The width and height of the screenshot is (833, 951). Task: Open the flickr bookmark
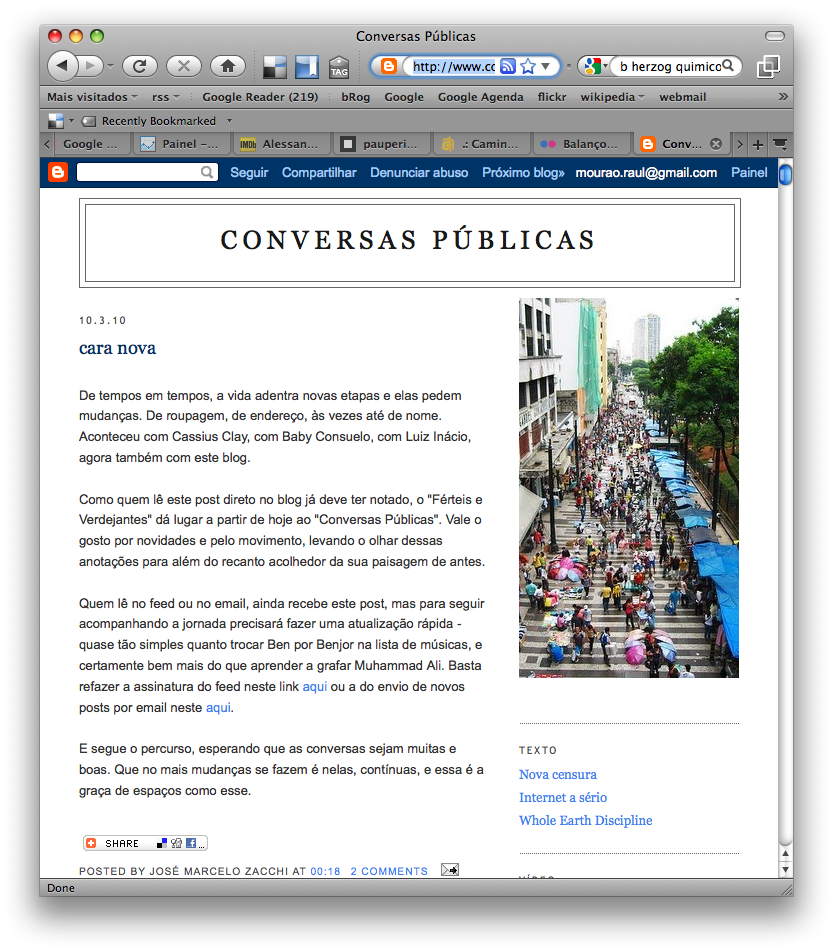[551, 97]
